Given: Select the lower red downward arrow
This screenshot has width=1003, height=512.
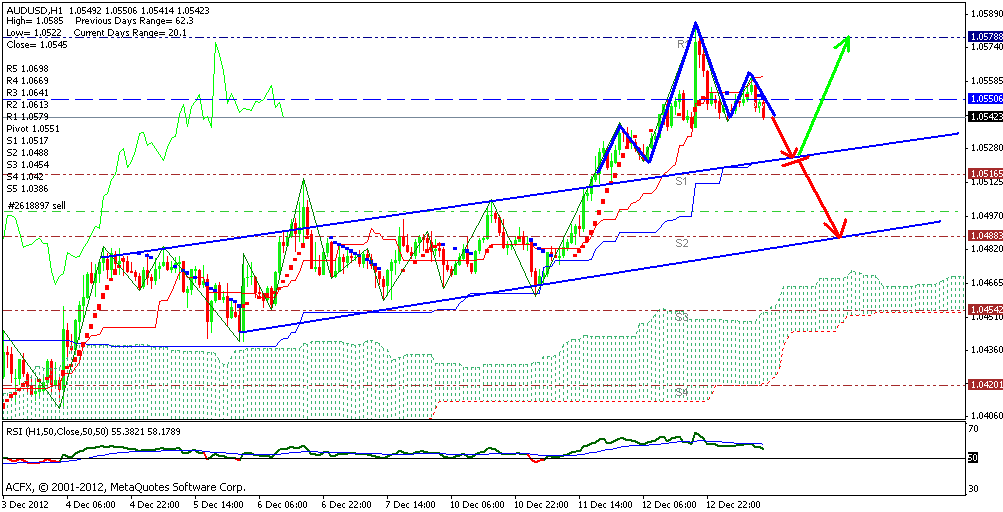Looking at the screenshot, I should (x=827, y=199).
